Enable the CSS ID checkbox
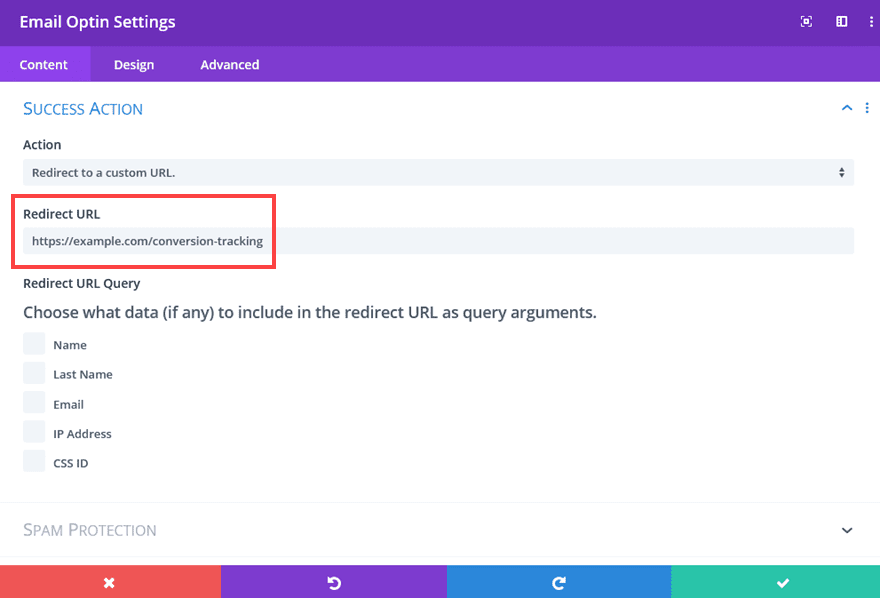Image resolution: width=880 pixels, height=598 pixels. (x=33, y=462)
